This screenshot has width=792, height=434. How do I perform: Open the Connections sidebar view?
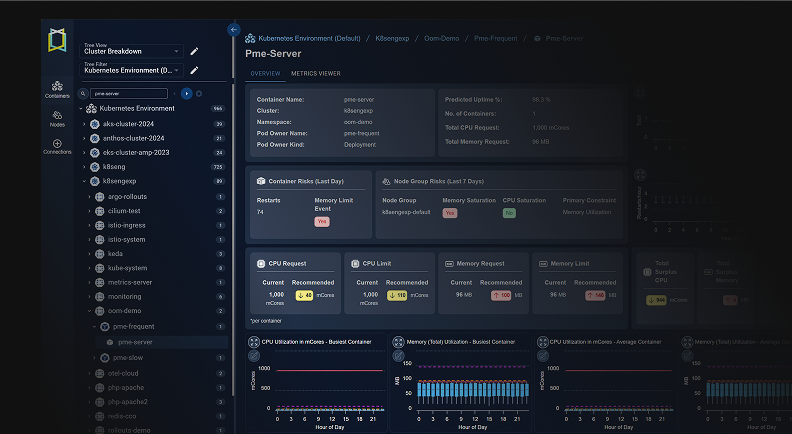pyautogui.click(x=57, y=146)
